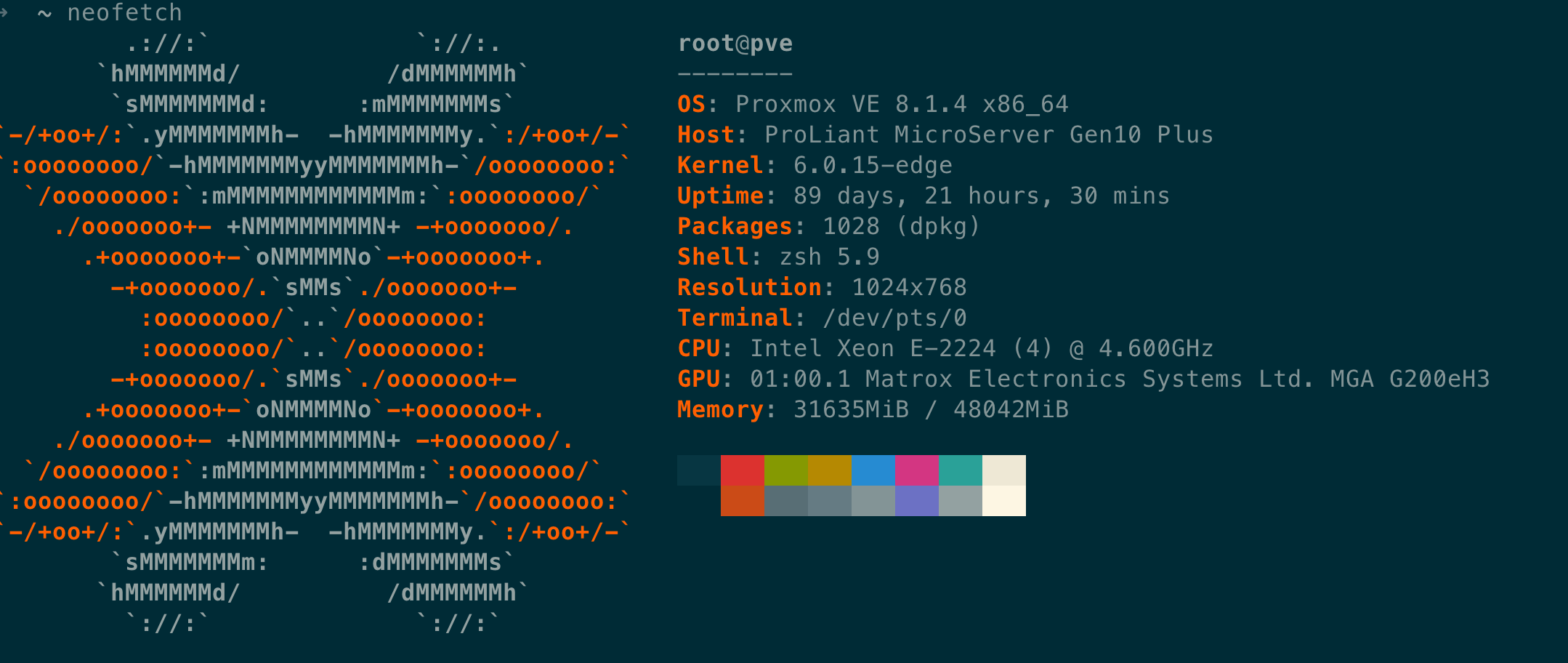Click the Kernel label
Screen dimensions: 1568x663
[x=720, y=166]
